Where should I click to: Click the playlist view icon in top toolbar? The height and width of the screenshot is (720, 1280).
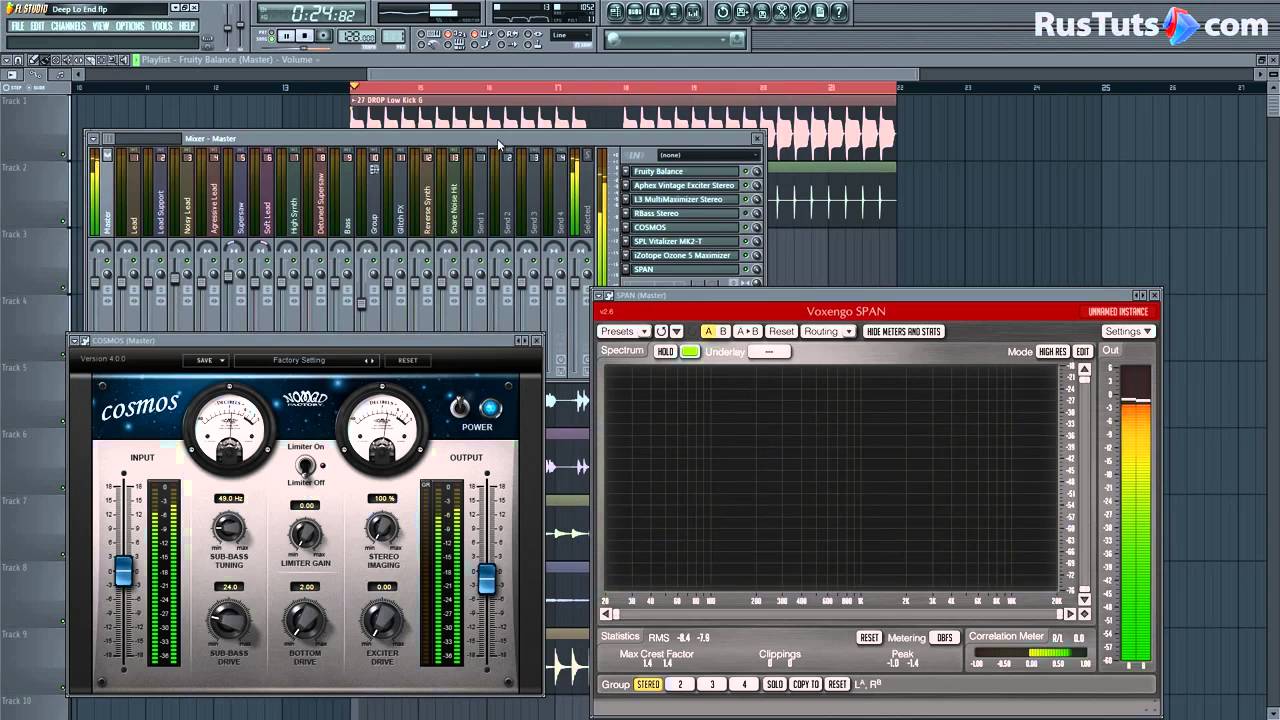tap(616, 12)
